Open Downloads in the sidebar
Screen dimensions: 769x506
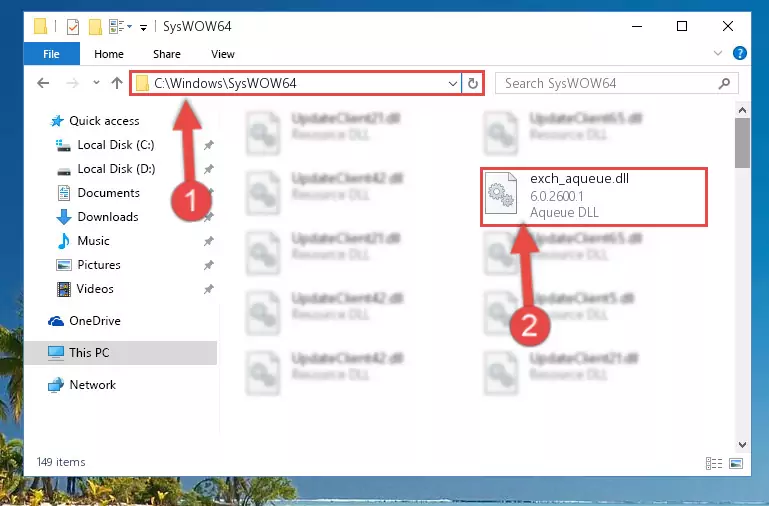pos(108,217)
